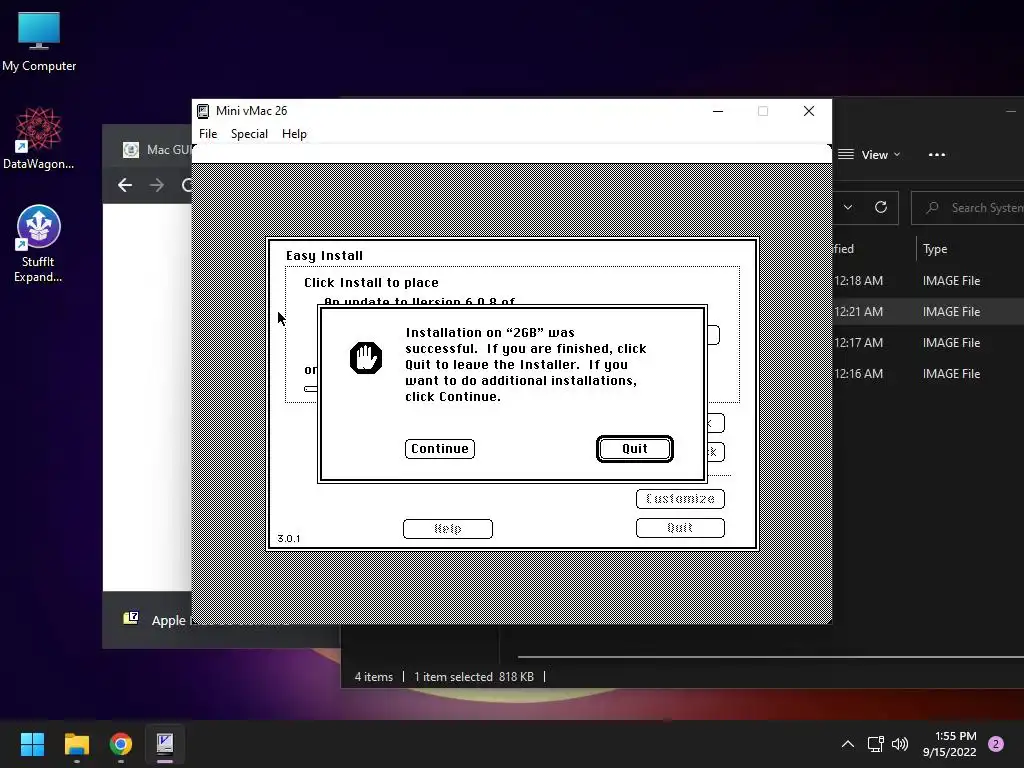Click the dimmed Quit button in Easy Install
Screen dimensions: 1024x768
point(680,528)
